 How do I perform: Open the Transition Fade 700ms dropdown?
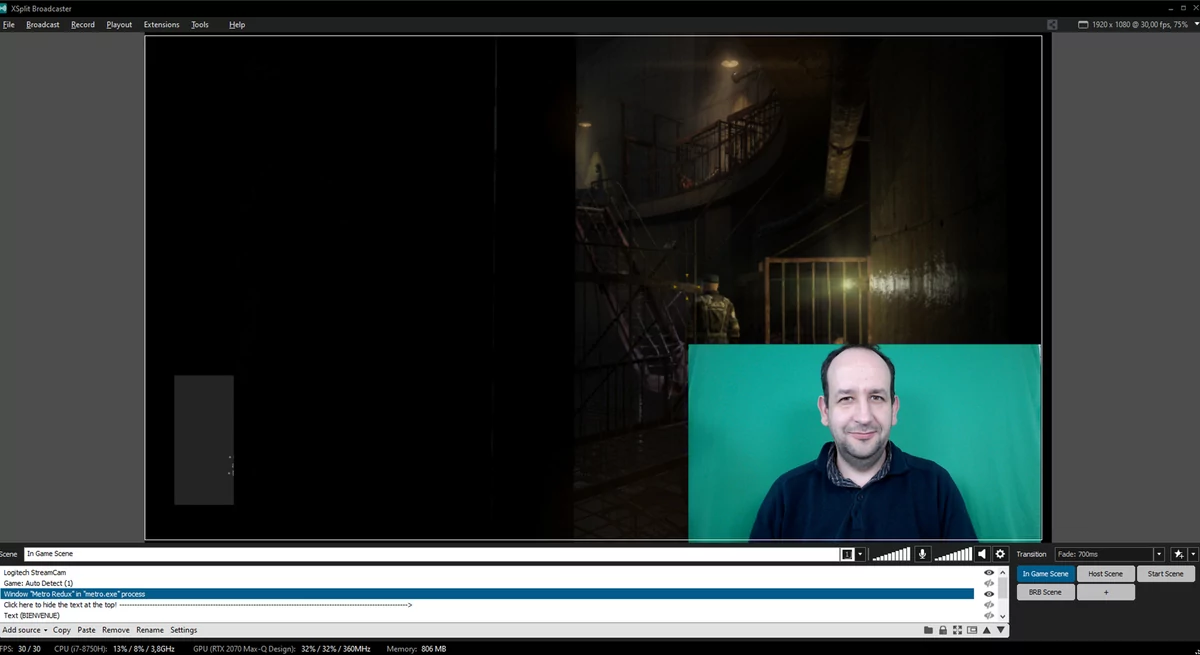pyautogui.click(x=1109, y=554)
